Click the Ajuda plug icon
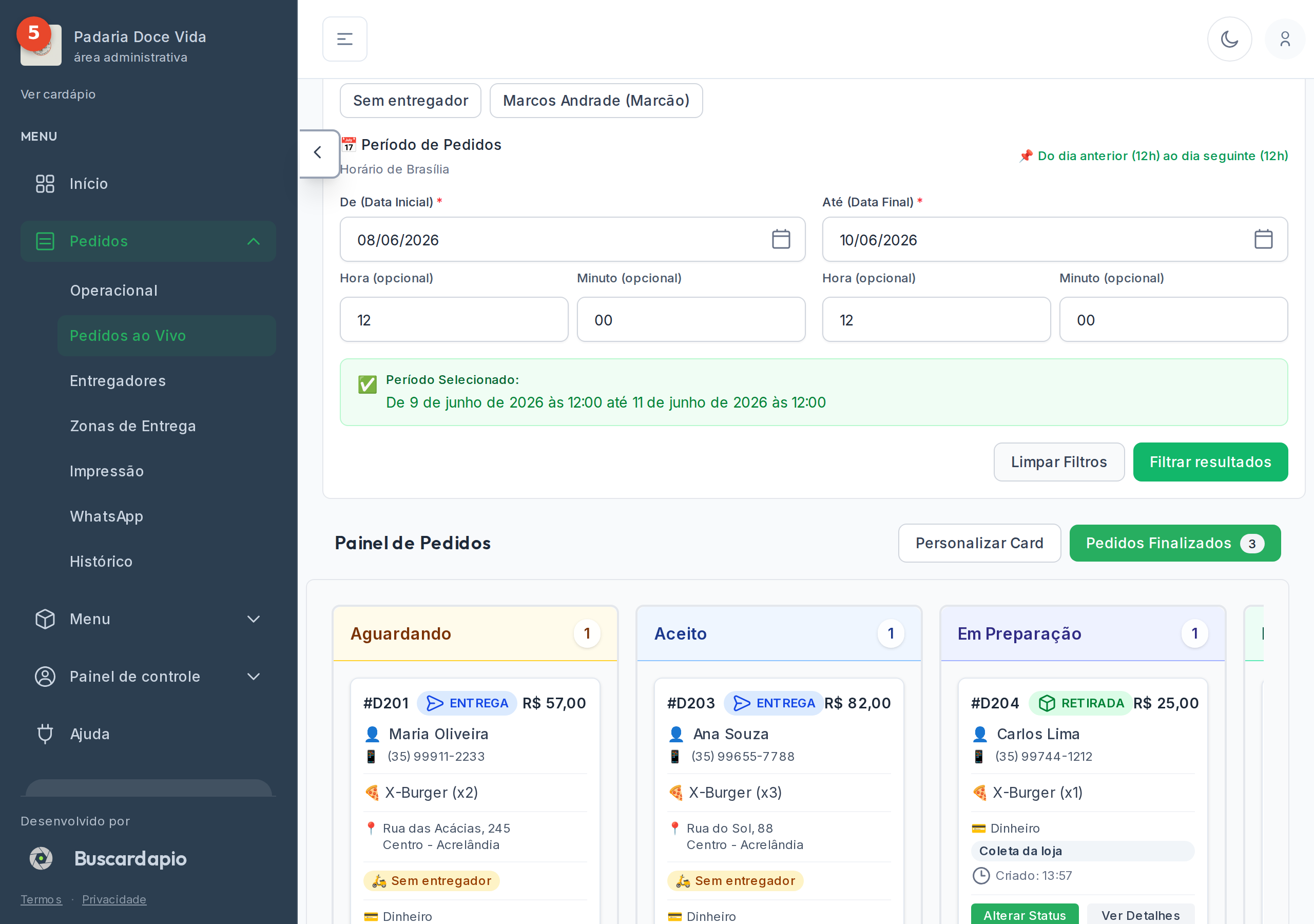This screenshot has width=1314, height=924. (x=45, y=734)
